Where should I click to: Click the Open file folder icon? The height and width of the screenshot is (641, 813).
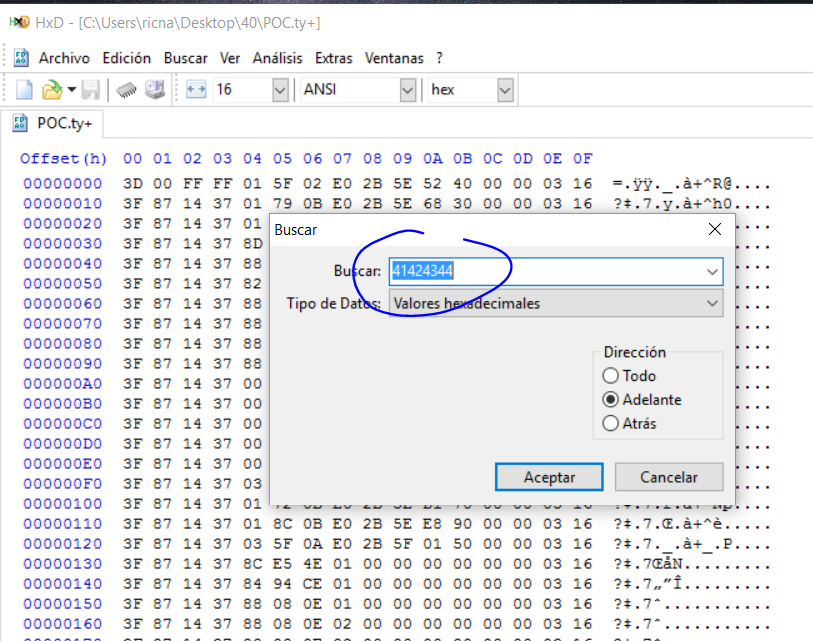click(52, 90)
